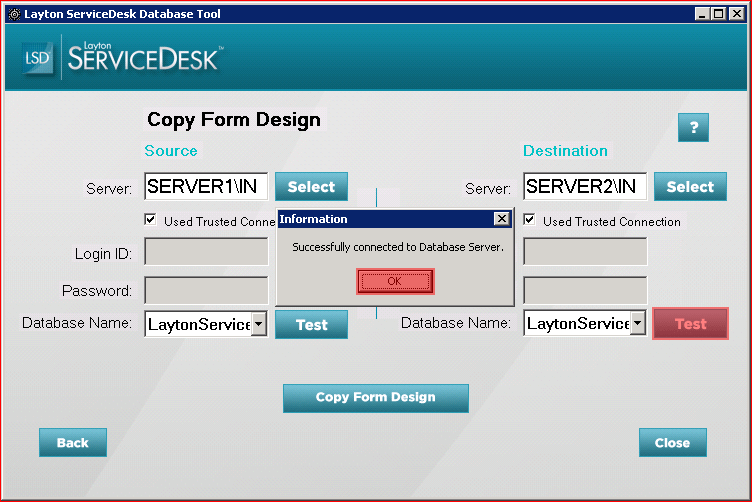Close the Information dialog with X
The width and height of the screenshot is (752, 502).
pyautogui.click(x=502, y=219)
